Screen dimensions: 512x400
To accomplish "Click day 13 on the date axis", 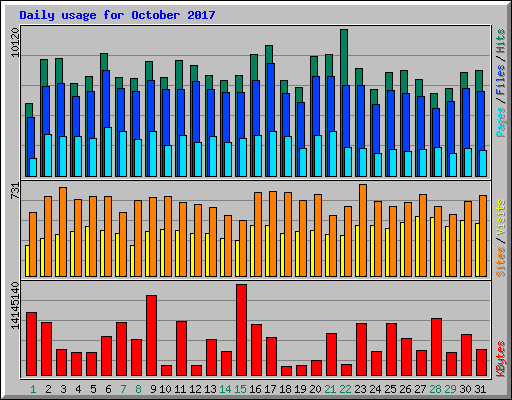I will (210, 389).
